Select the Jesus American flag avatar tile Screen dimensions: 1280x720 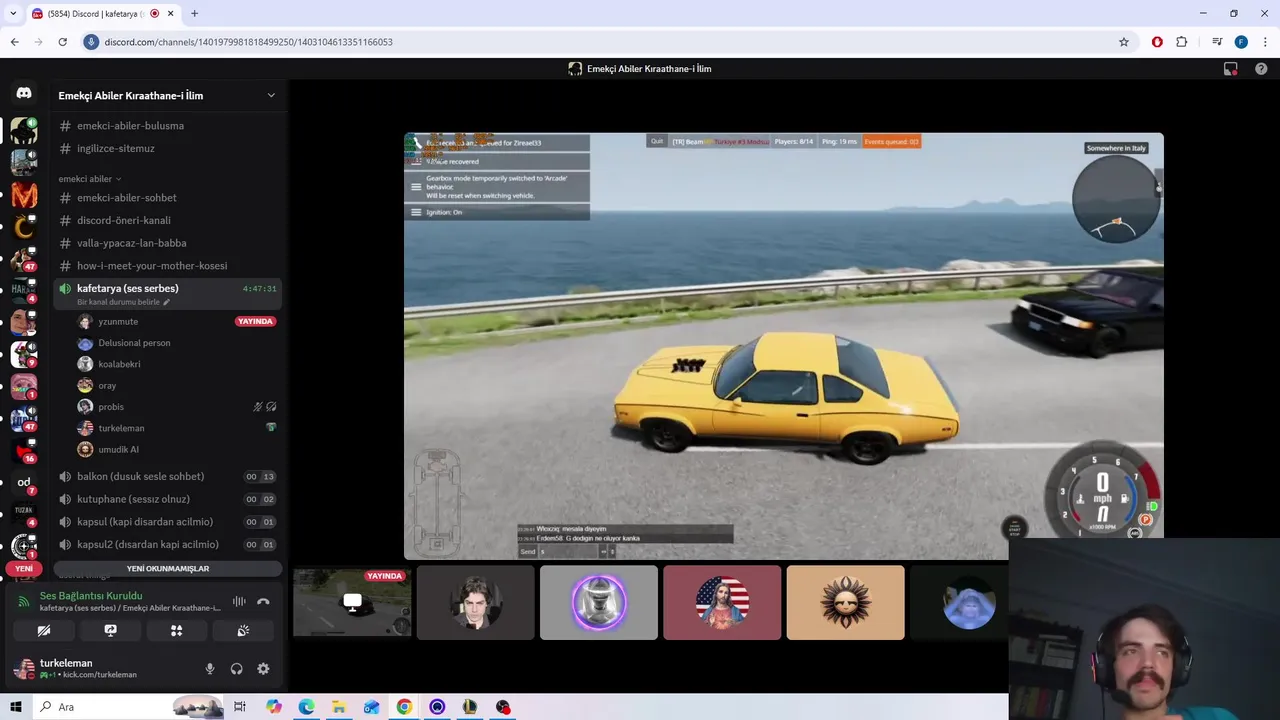722,603
